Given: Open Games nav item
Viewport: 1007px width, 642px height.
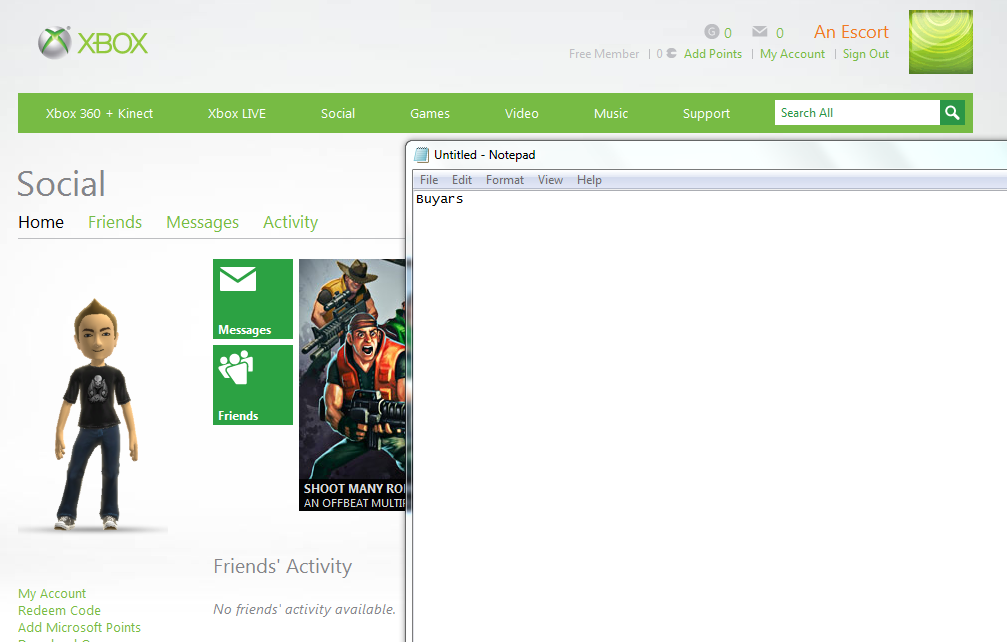Looking at the screenshot, I should (x=430, y=114).
